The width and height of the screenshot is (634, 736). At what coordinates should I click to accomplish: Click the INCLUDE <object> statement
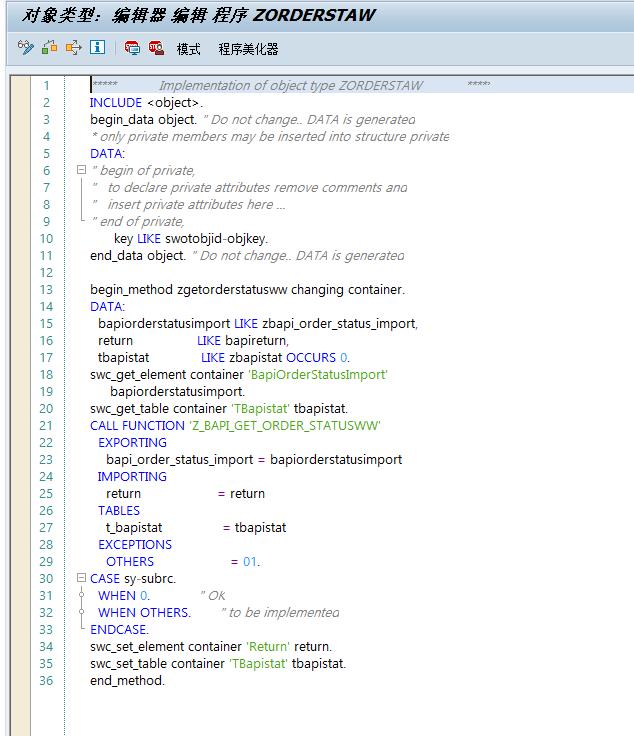[146, 103]
